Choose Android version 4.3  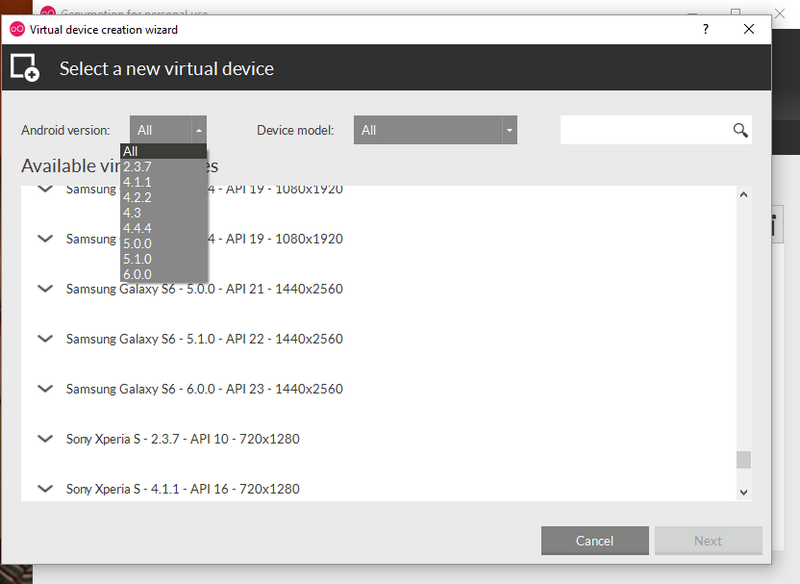click(163, 213)
